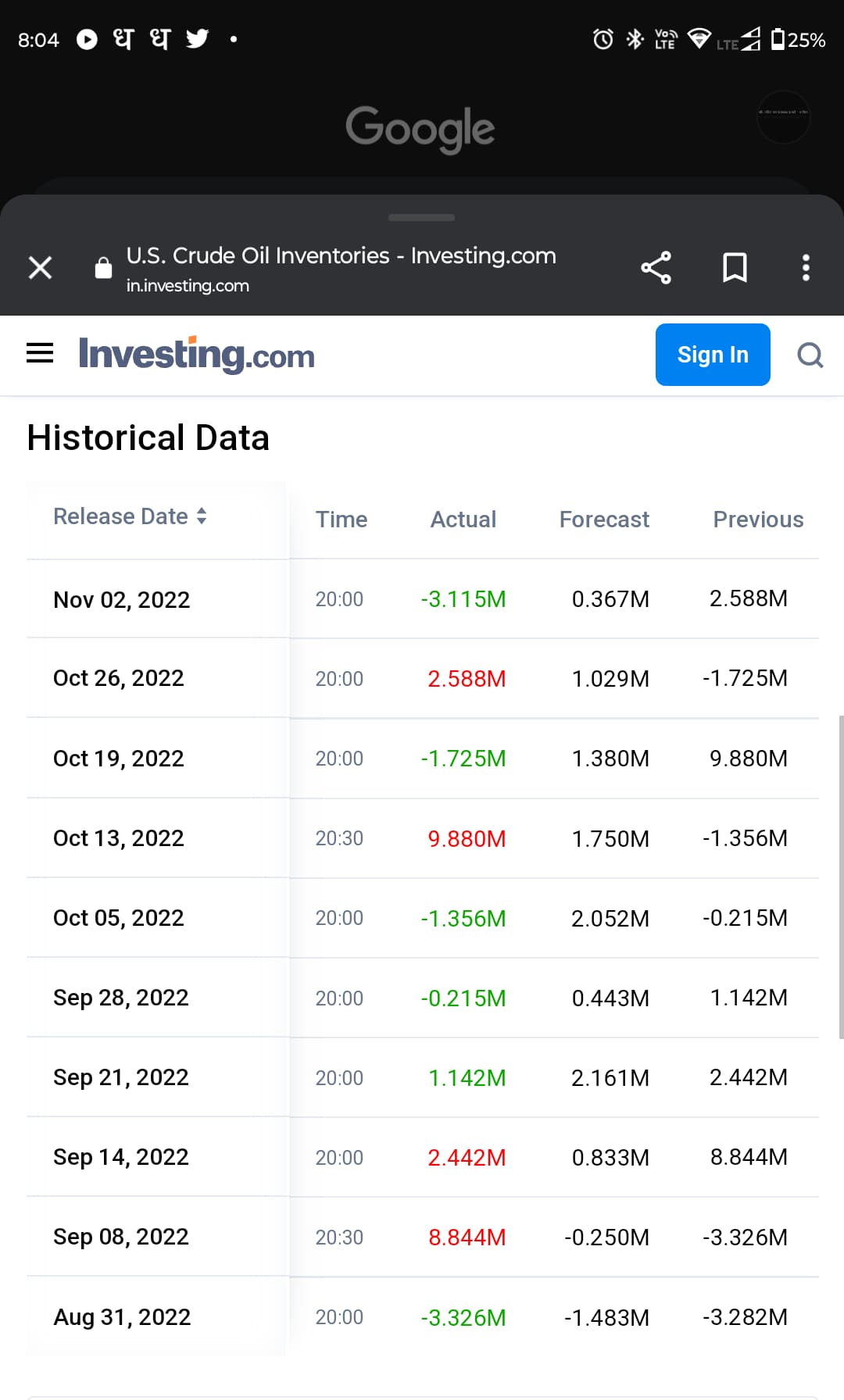Select the Oct 13, 2022 row date
844x1400 pixels.
[119, 838]
